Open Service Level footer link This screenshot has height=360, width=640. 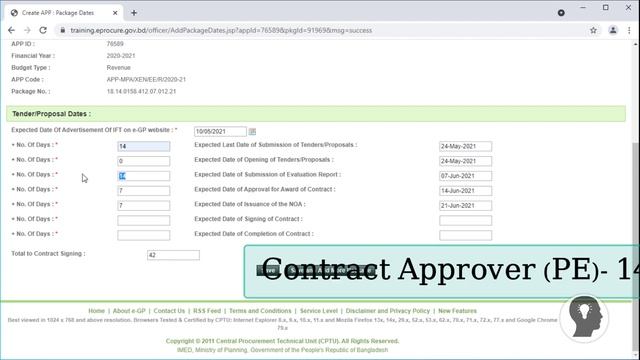click(x=319, y=311)
